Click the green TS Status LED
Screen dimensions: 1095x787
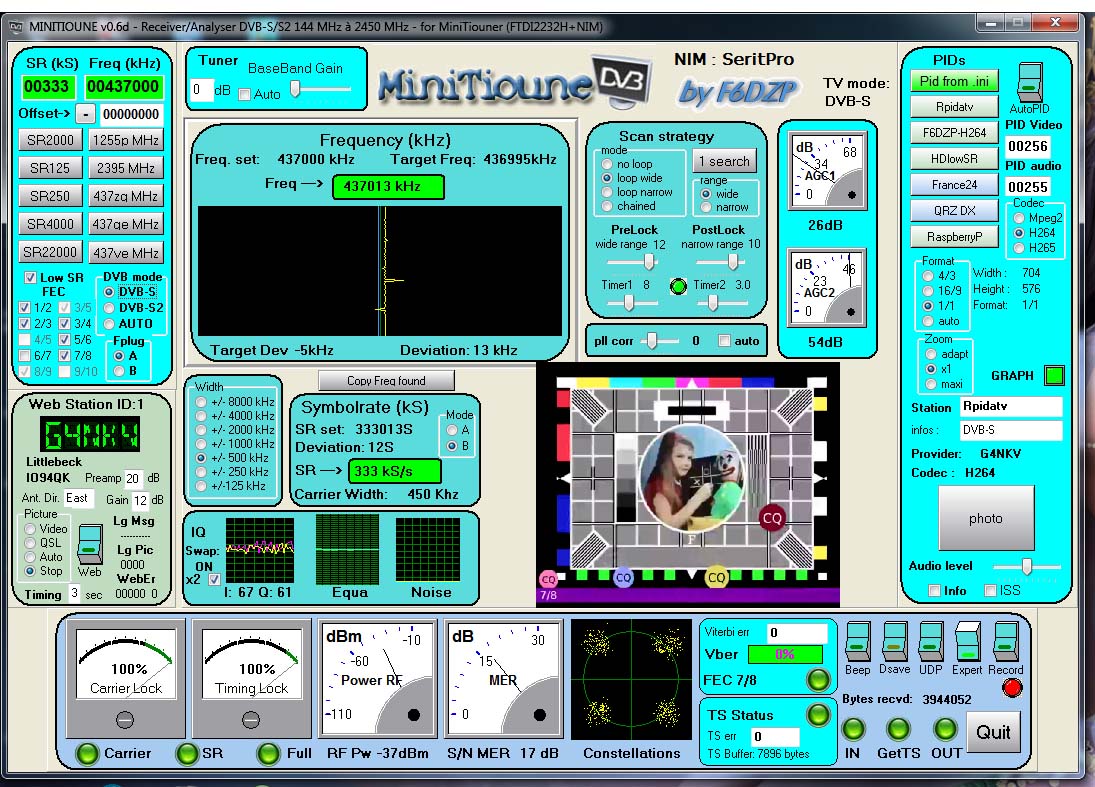pyautogui.click(x=818, y=714)
